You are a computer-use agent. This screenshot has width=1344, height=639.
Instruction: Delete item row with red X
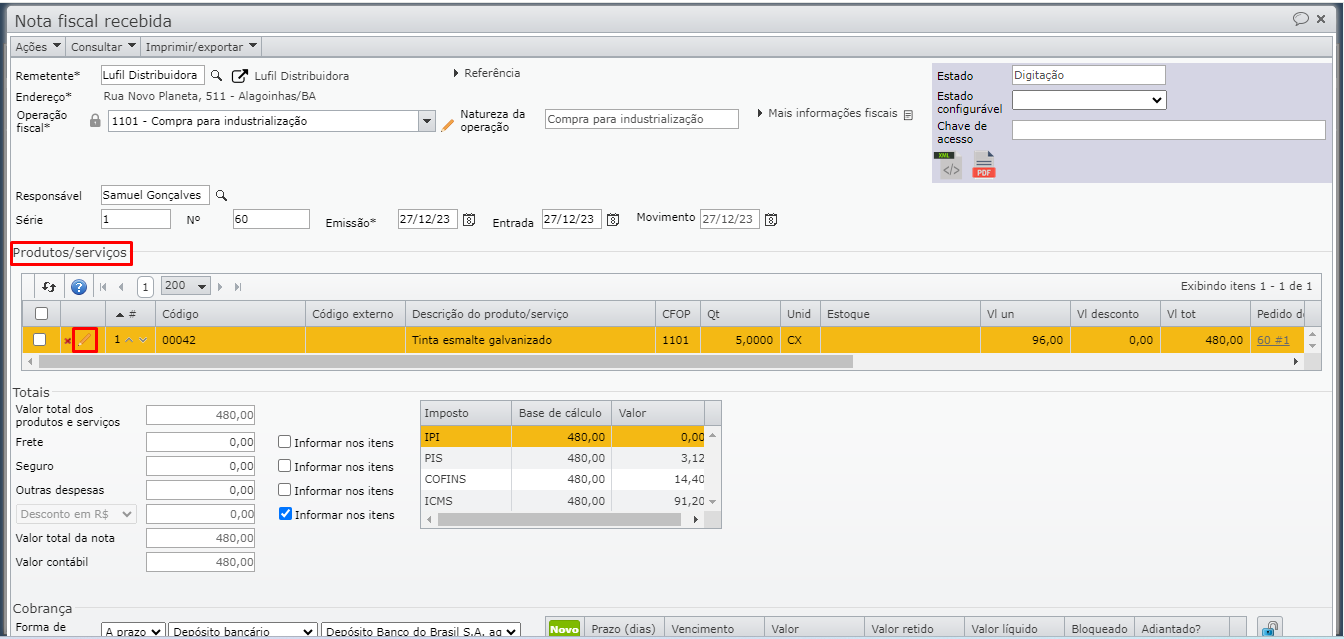coord(67,341)
